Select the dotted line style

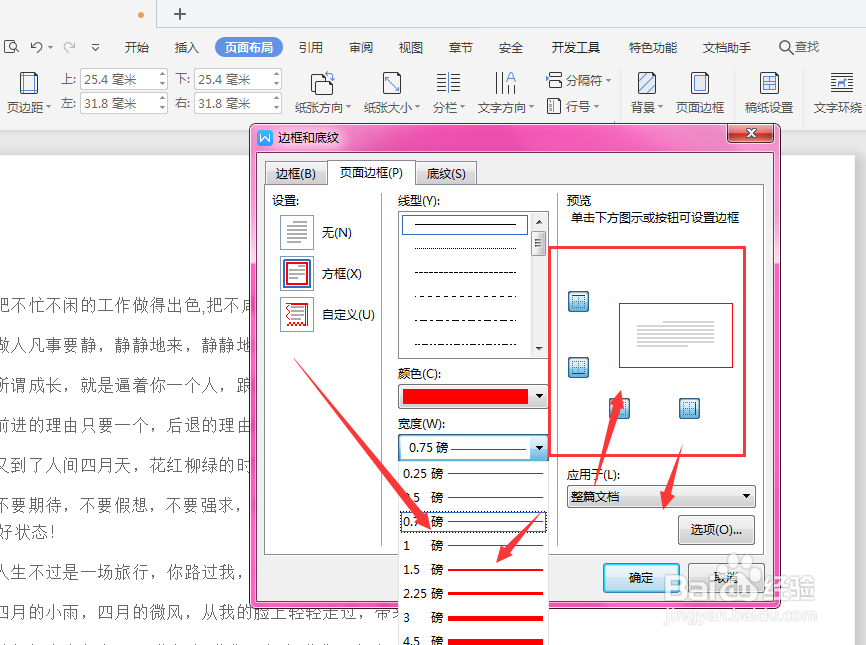pyautogui.click(x=465, y=249)
